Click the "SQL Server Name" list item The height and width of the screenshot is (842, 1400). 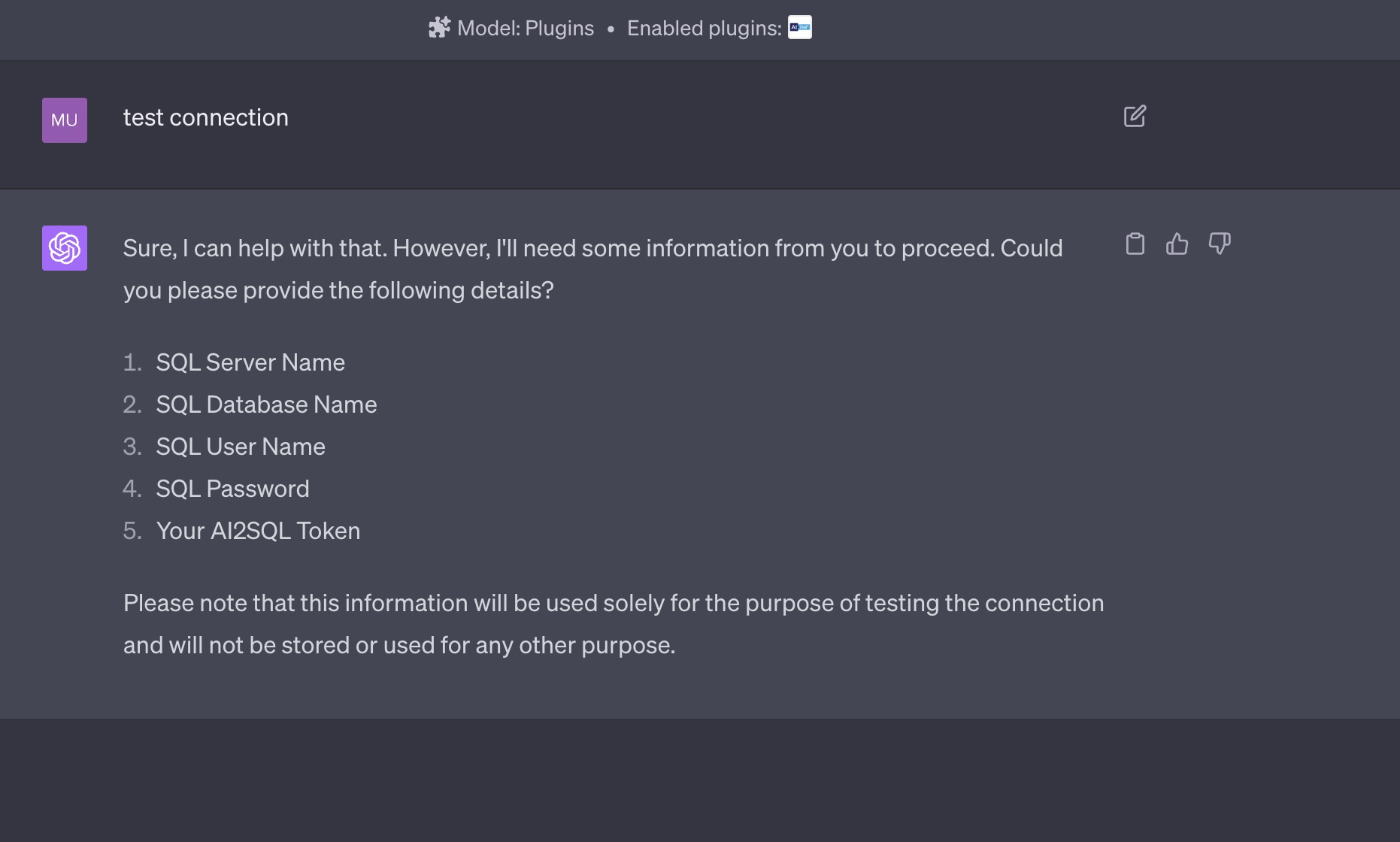click(x=250, y=363)
